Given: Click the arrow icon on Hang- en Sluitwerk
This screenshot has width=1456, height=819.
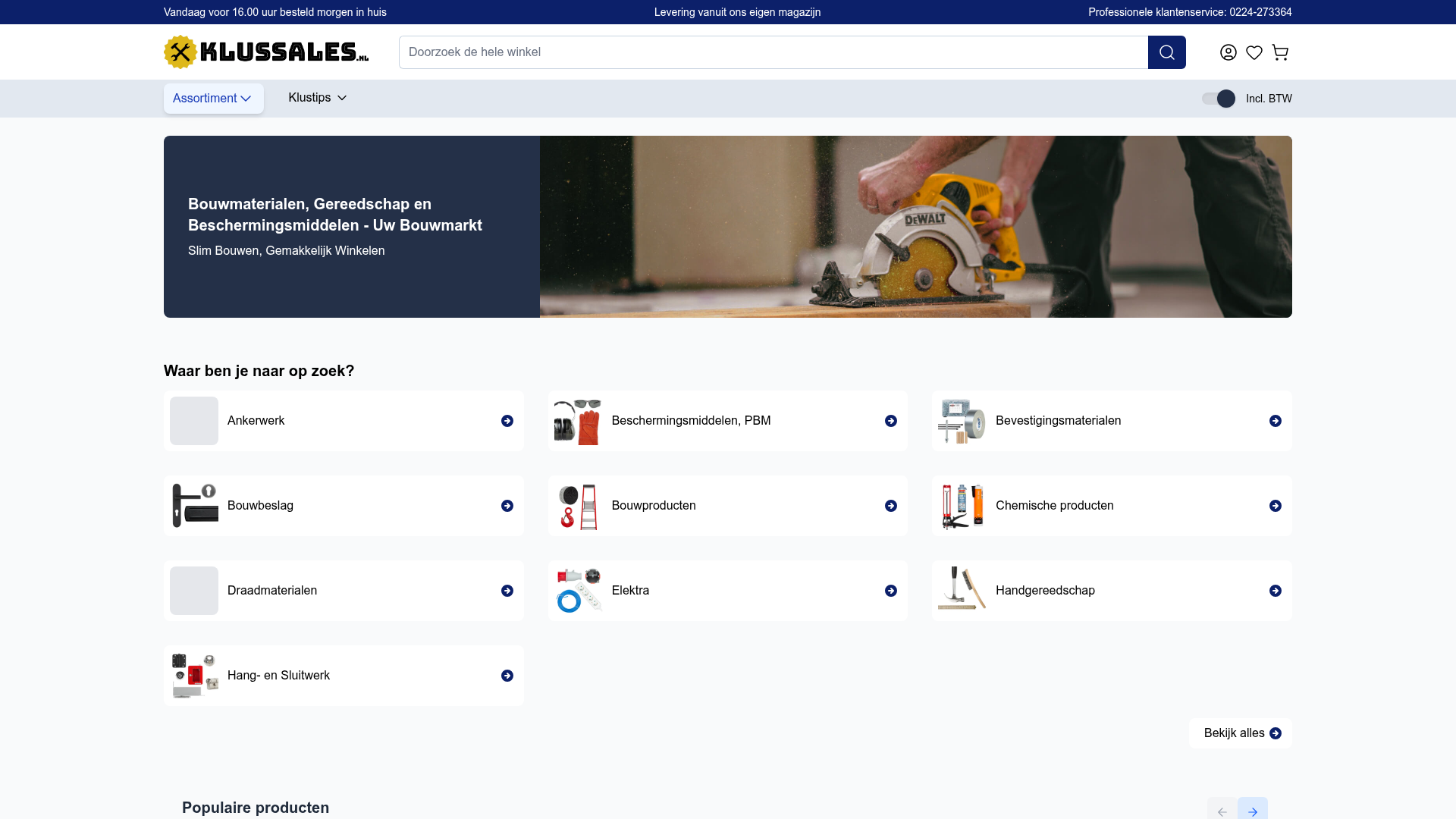Looking at the screenshot, I should pos(507,676).
